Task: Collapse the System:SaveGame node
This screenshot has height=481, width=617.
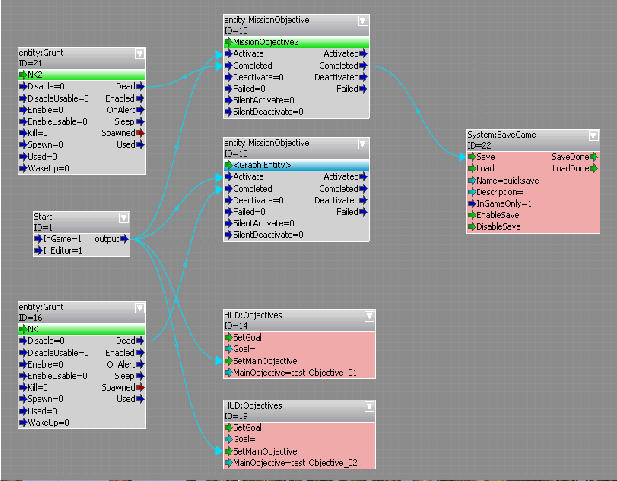Action: (593, 136)
